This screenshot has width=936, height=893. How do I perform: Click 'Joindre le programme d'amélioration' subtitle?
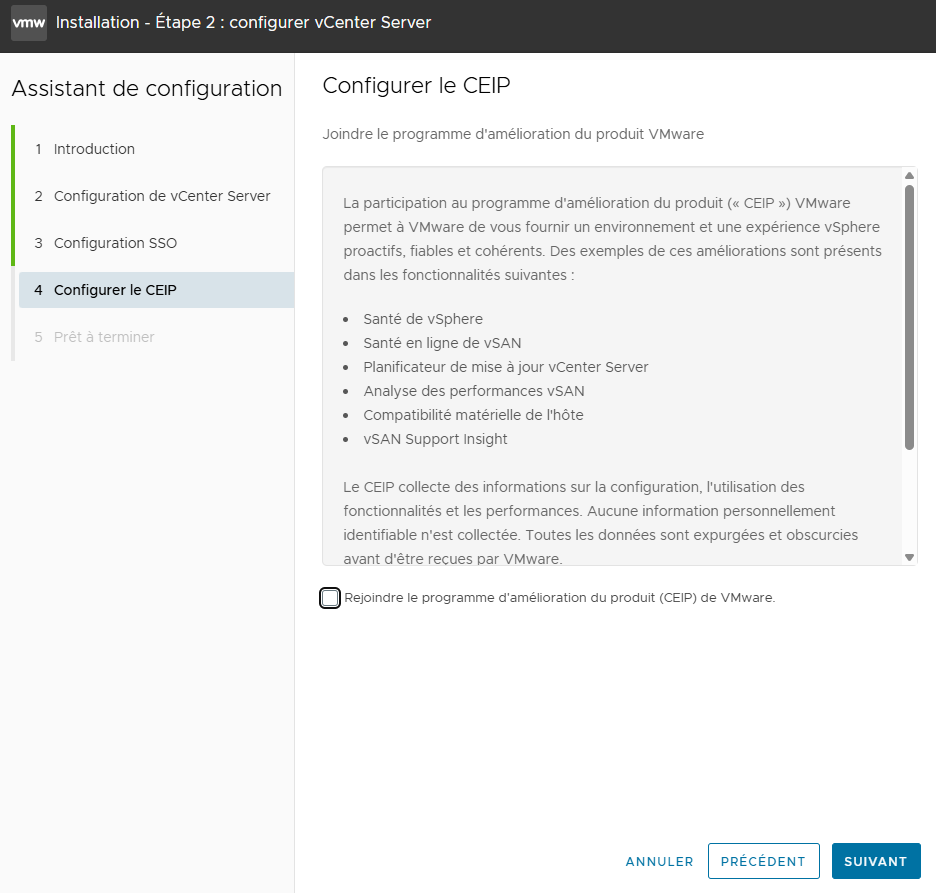pyautogui.click(x=513, y=134)
